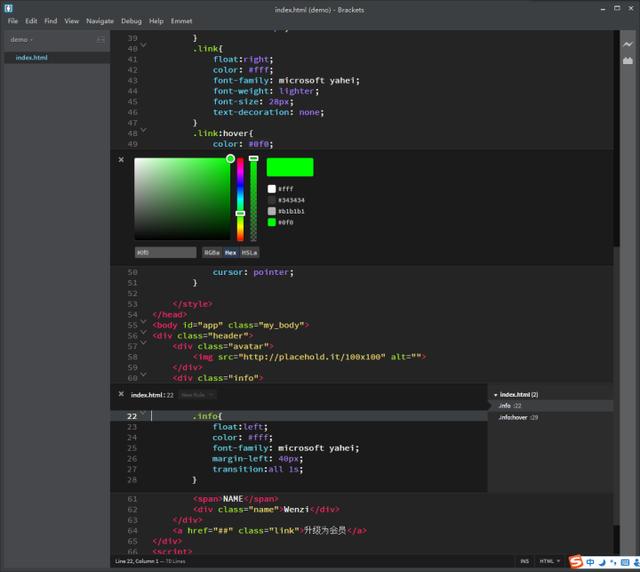Switch color format to RGBa
Viewport: 640px width, 572px height.
tap(212, 253)
